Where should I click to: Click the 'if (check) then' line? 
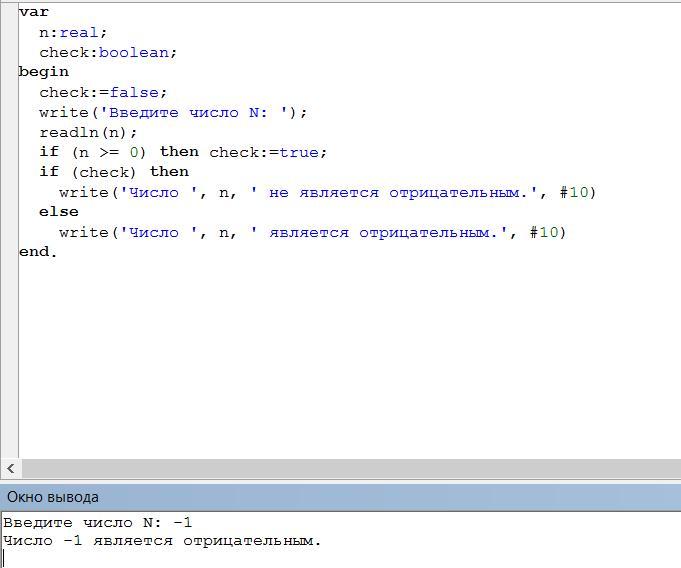pyautogui.click(x=114, y=172)
